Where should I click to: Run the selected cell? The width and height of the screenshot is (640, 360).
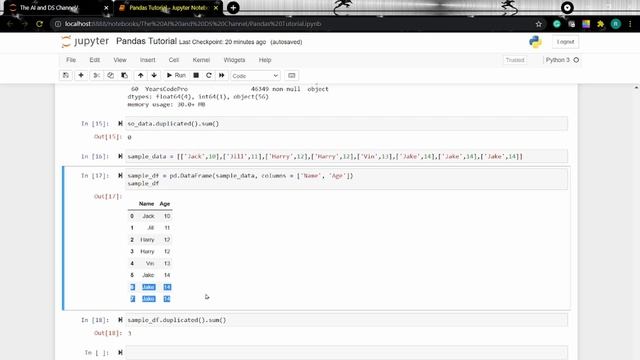176,76
